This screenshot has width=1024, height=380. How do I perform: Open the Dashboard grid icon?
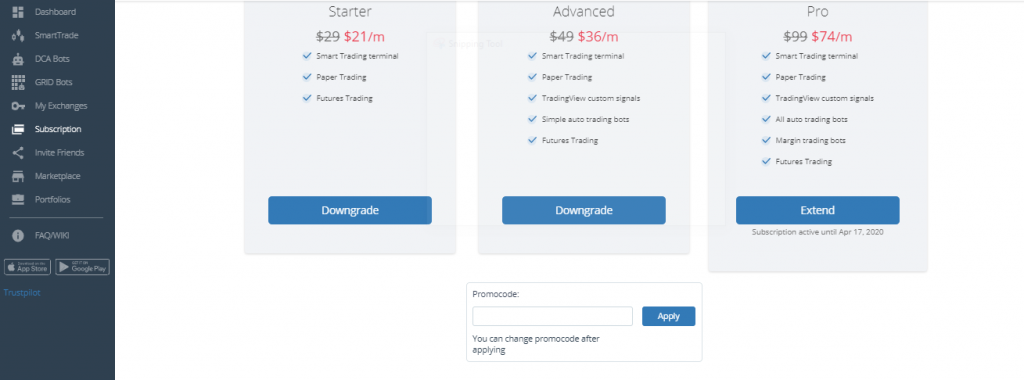click(x=18, y=12)
